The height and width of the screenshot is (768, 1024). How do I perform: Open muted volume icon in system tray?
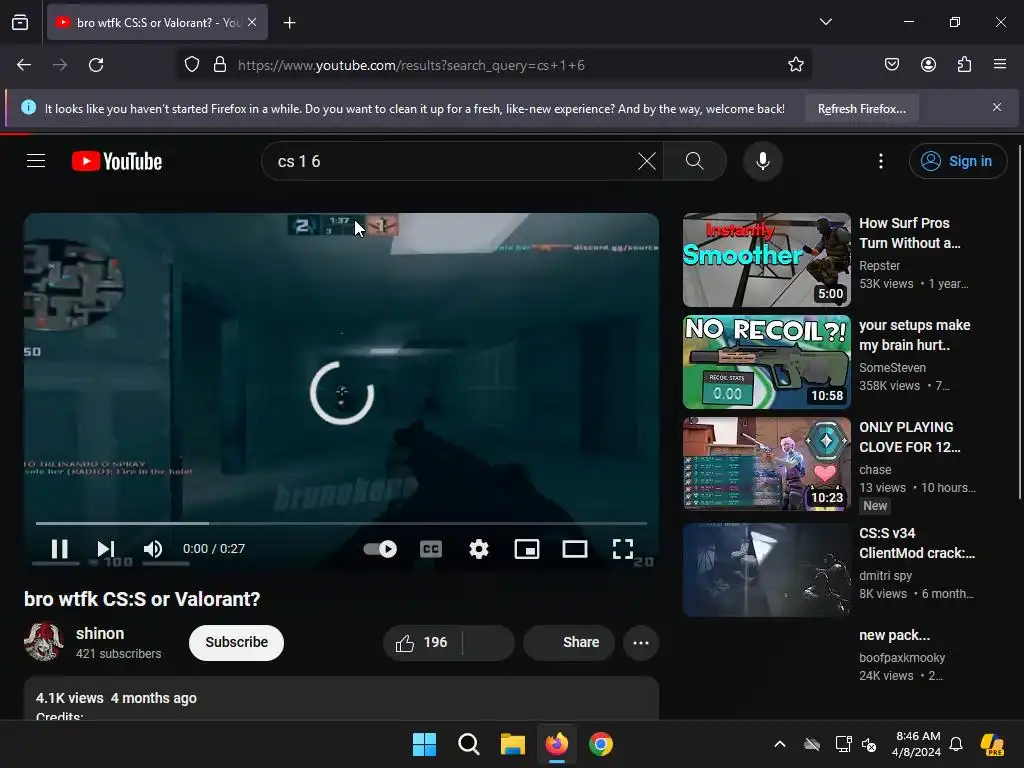click(x=869, y=744)
